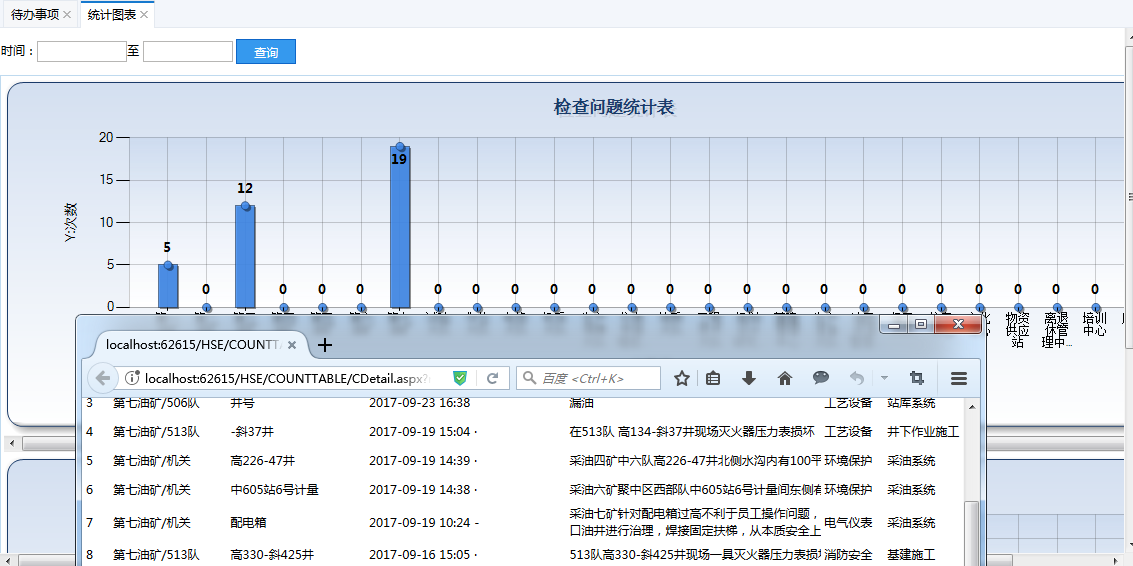Click the start time input field
Viewport: 1133px width, 566px height.
click(82, 51)
